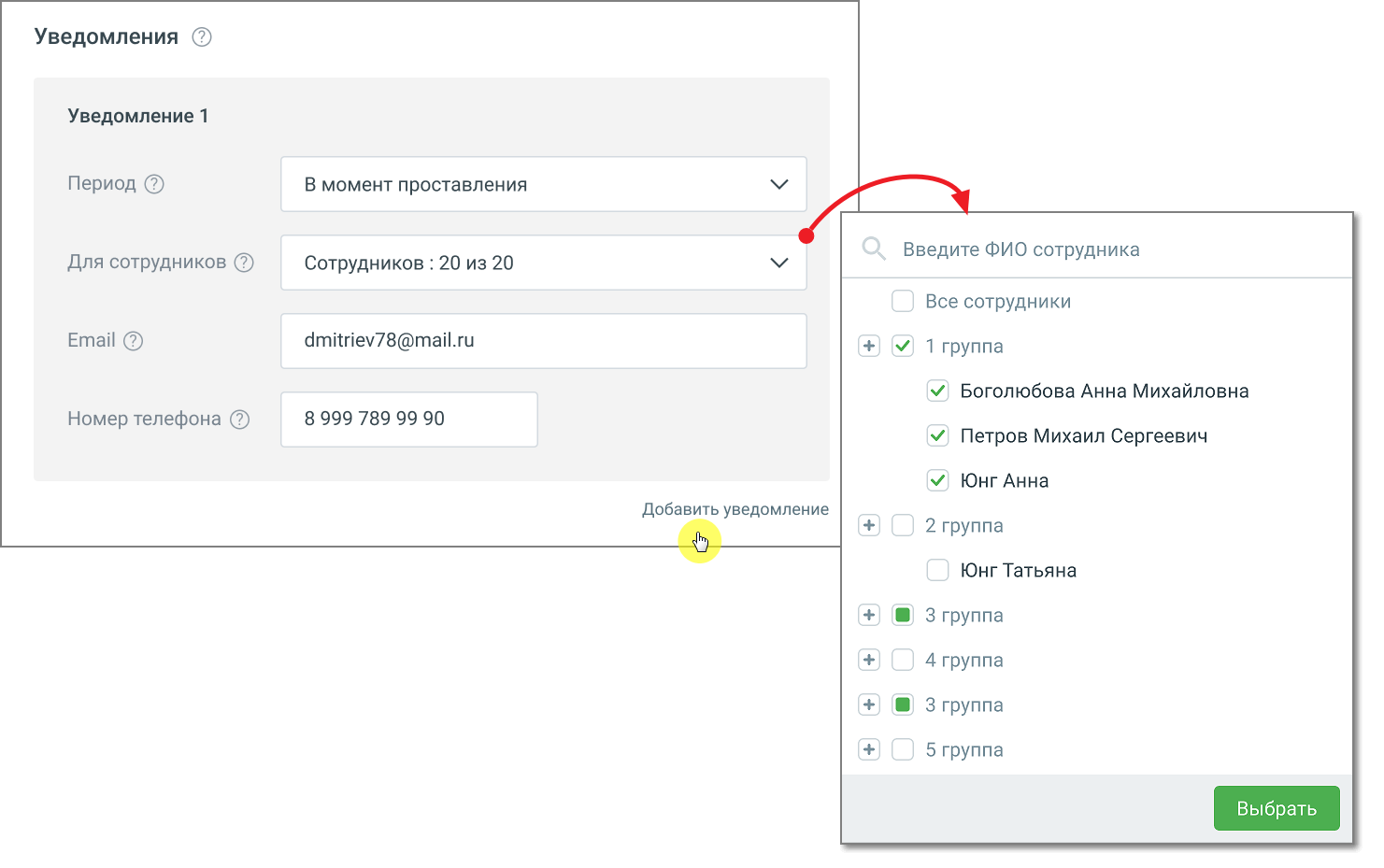Screen dimensions: 1384x868
Task: Uncheck Петров Михаил Сергеевич
Action: point(937,435)
